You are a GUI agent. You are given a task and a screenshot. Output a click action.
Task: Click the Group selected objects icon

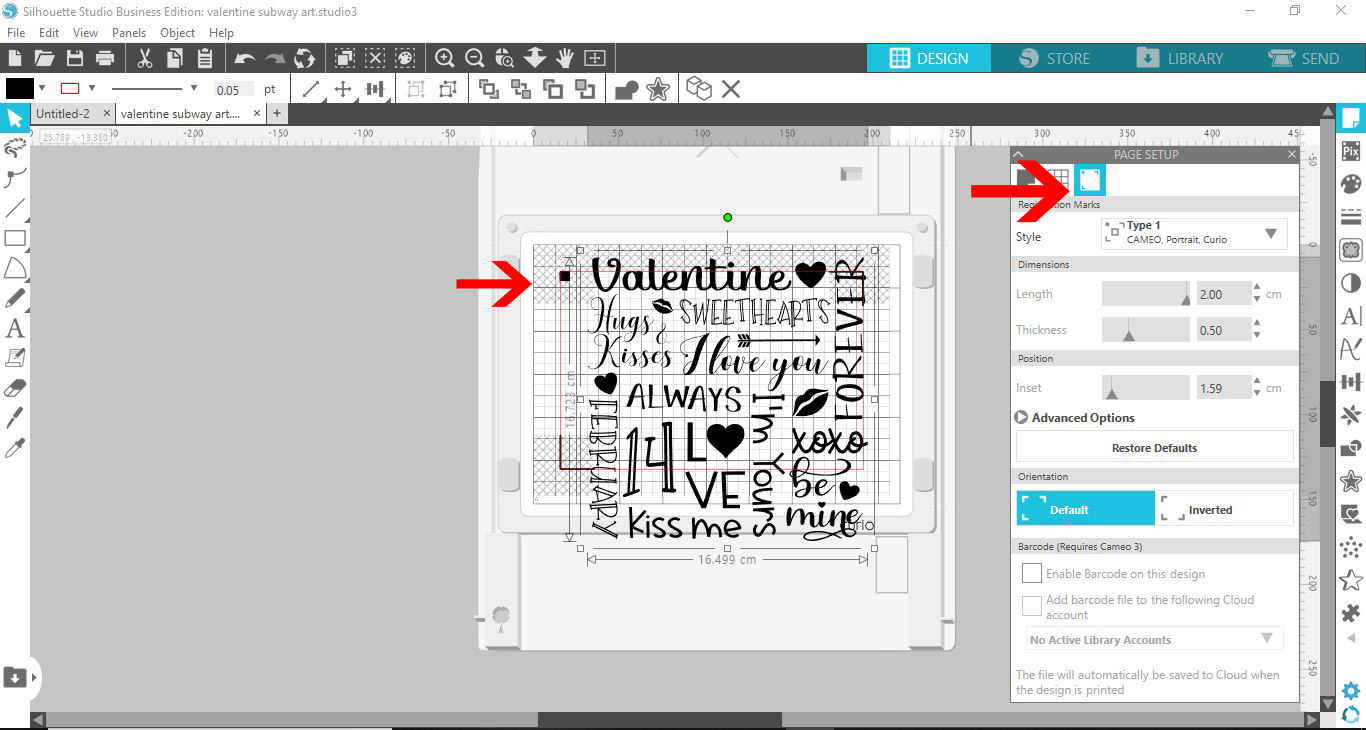[416, 90]
